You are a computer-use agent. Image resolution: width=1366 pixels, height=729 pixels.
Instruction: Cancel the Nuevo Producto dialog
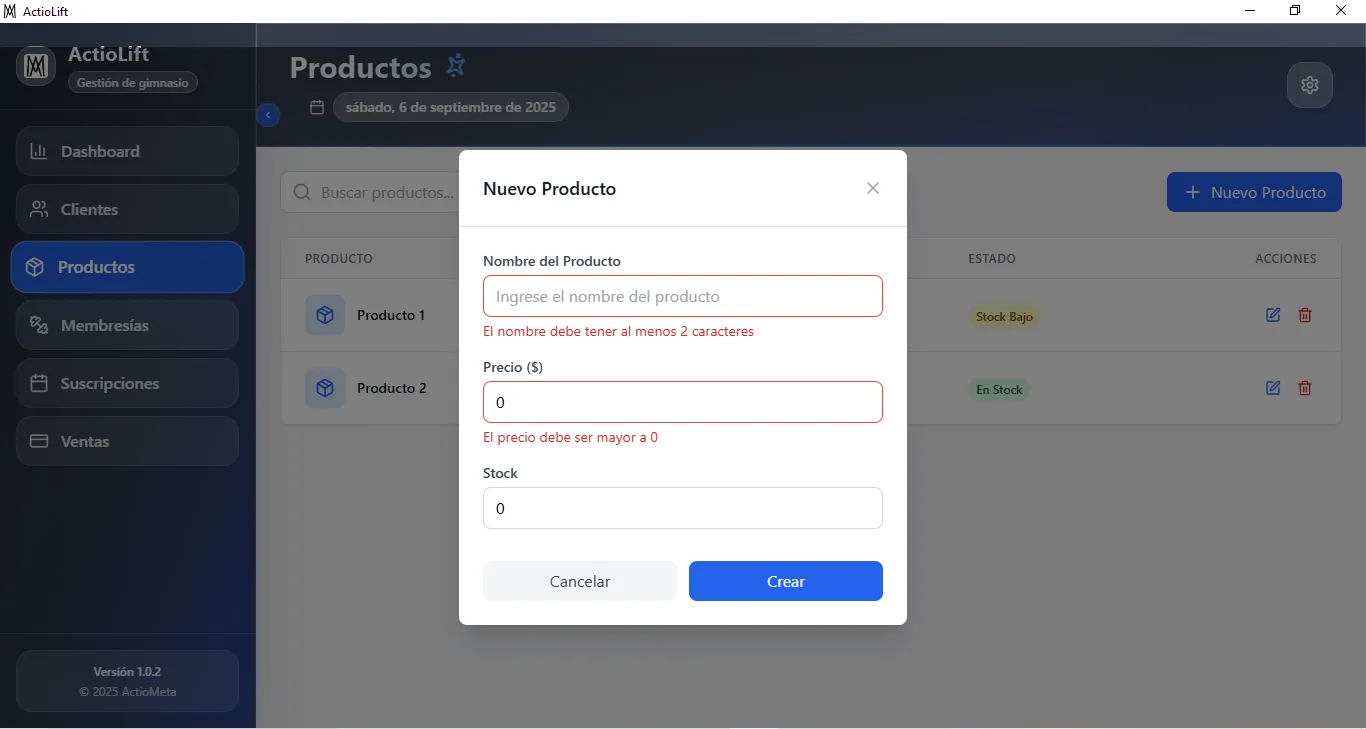579,581
